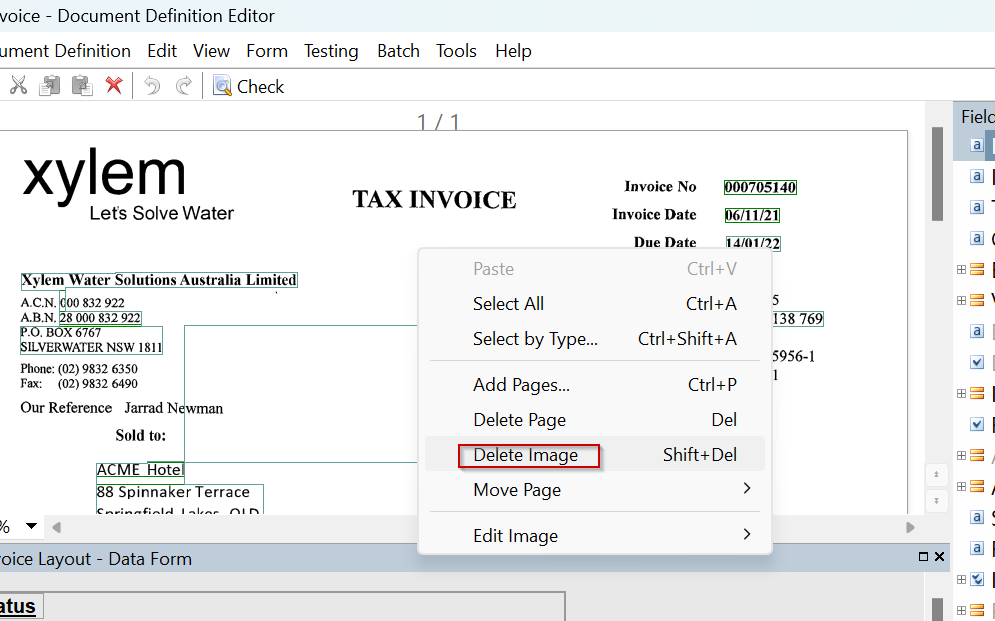Screen dimensions: 995x621
Task: Click the phone number (02) 9832 6350
Action: [98, 369]
